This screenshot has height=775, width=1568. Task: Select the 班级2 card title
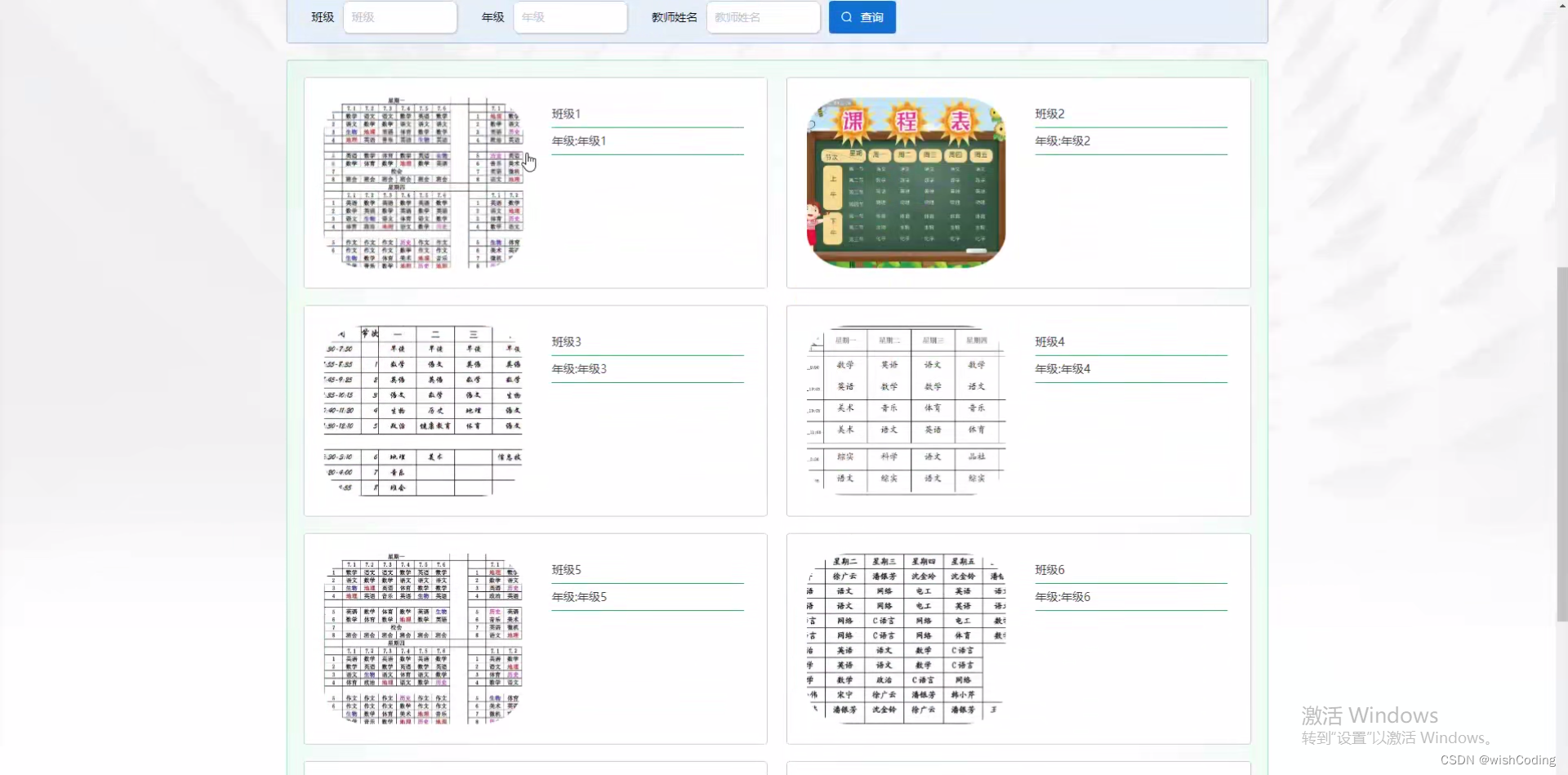1048,114
